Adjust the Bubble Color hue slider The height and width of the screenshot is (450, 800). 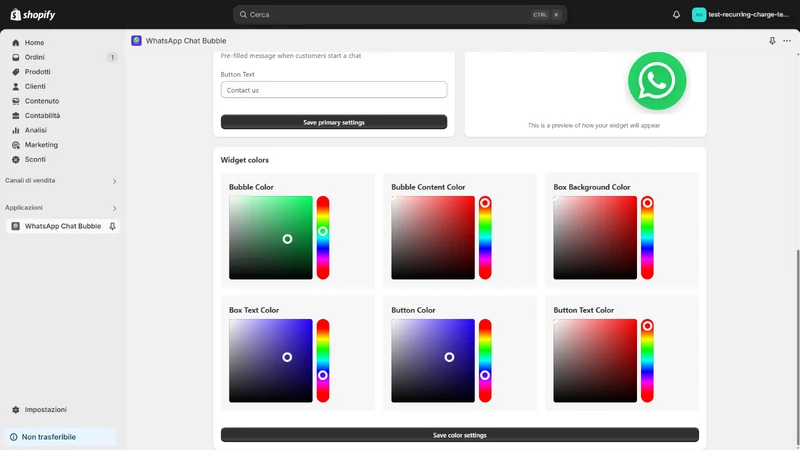323,238
